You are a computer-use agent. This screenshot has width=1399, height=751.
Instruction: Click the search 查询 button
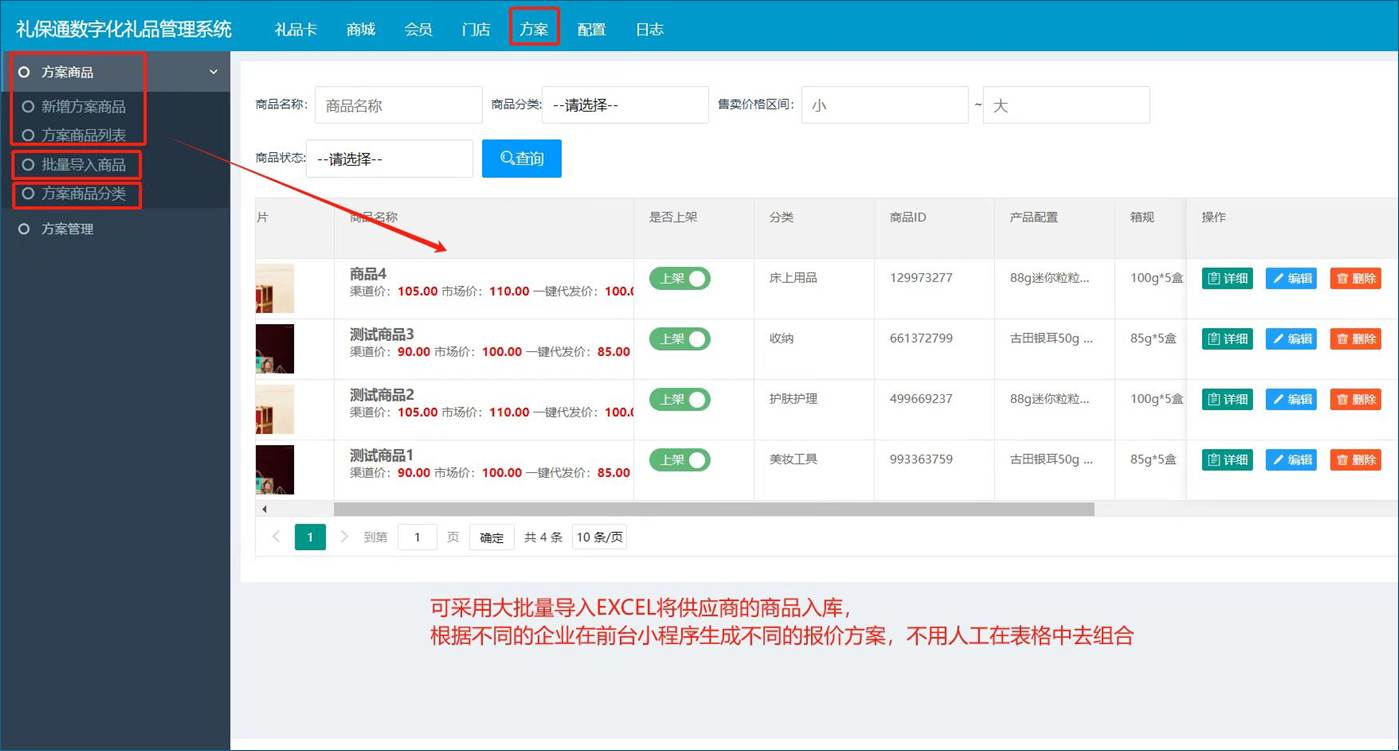click(x=521, y=158)
